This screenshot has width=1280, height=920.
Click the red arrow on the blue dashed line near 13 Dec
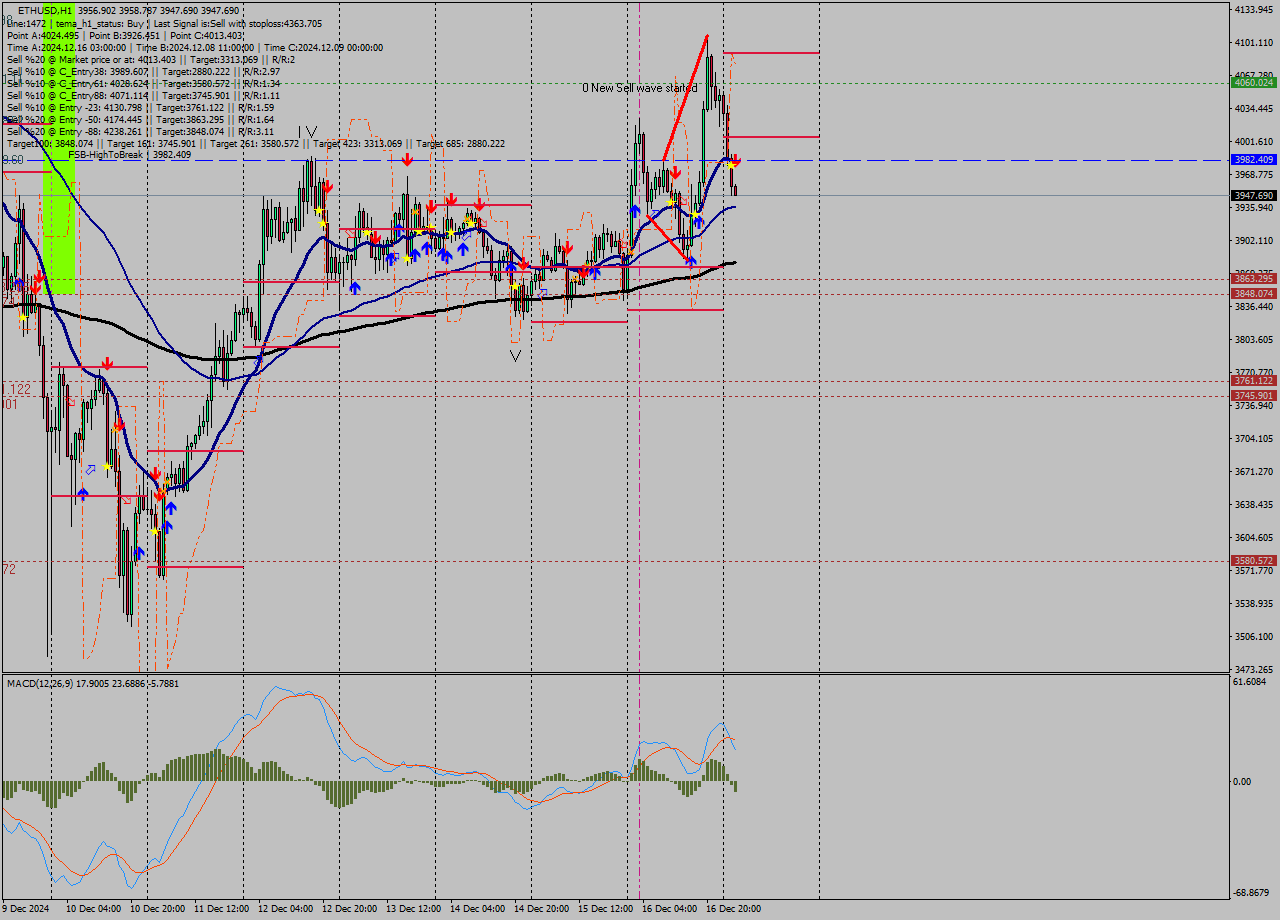407,160
